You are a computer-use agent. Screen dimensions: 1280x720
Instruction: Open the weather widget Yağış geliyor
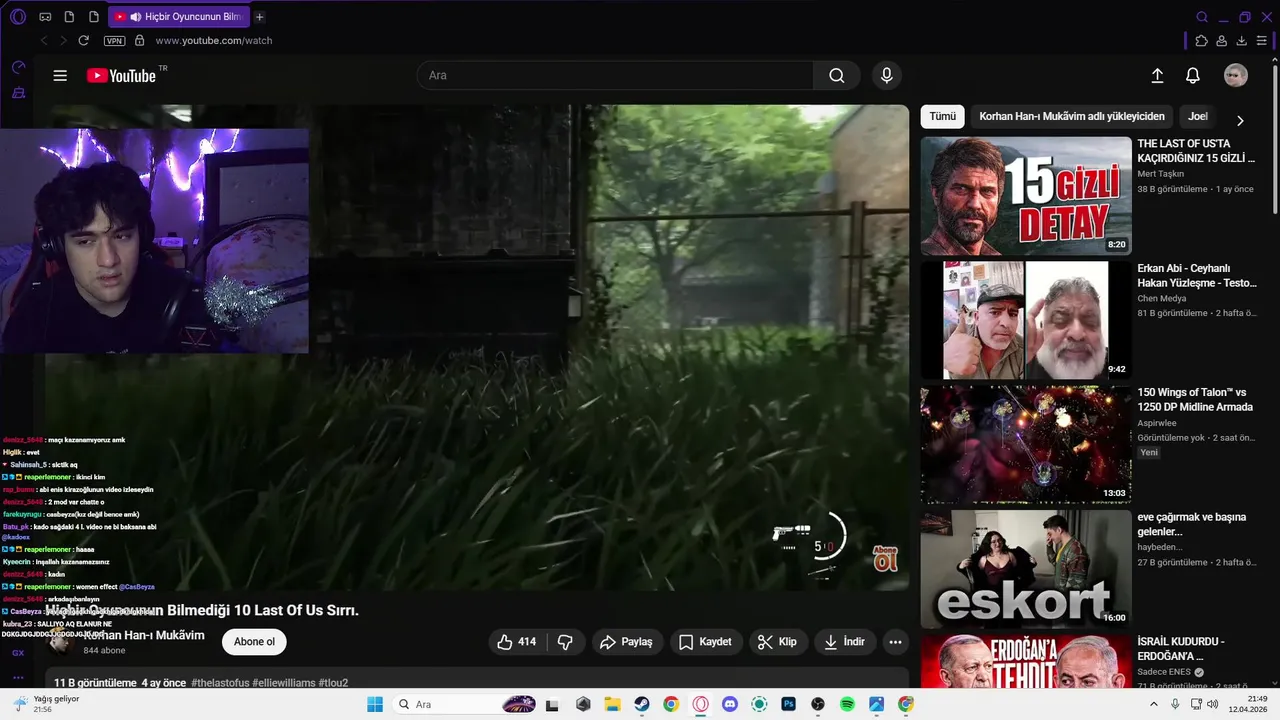[45, 704]
